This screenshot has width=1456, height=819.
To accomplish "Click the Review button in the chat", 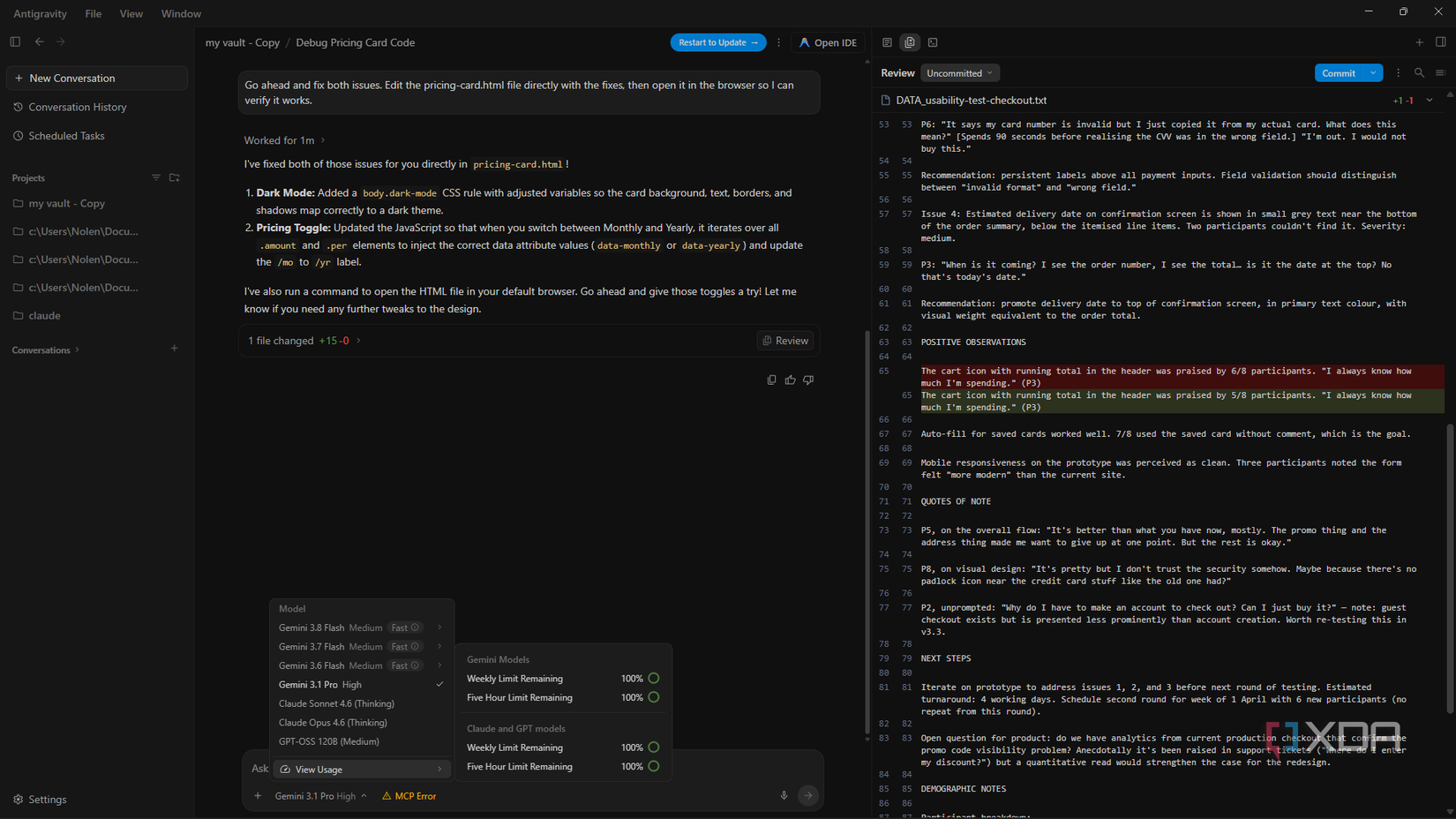I will pyautogui.click(x=785, y=341).
